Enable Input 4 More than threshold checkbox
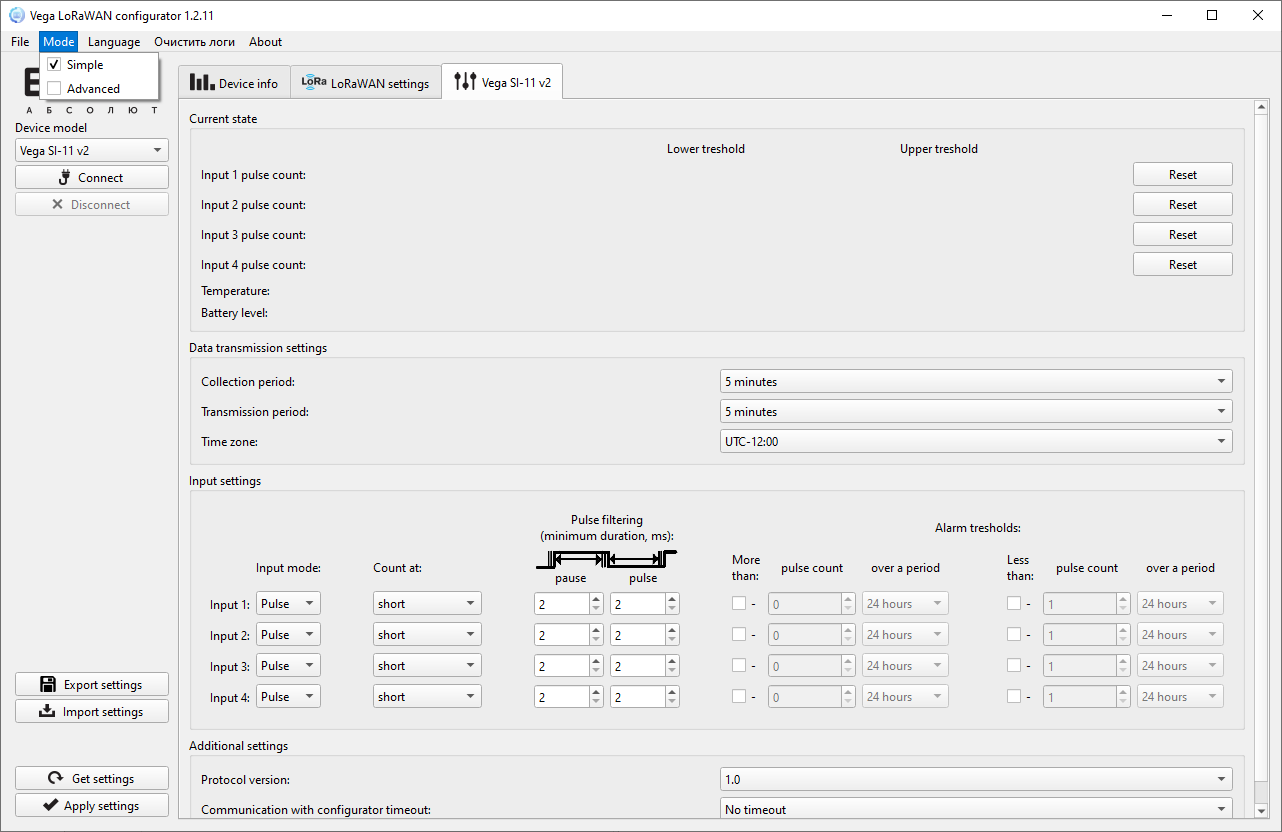Image resolution: width=1282 pixels, height=832 pixels. (x=739, y=697)
